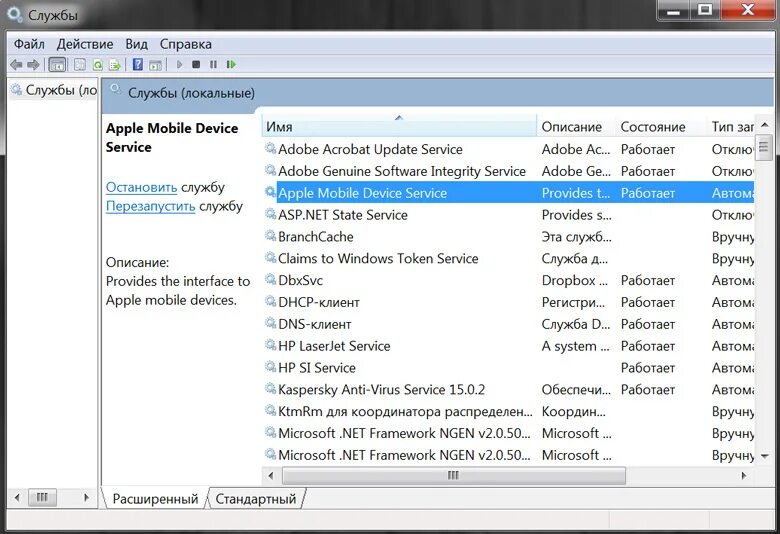Screen dimensions: 780x534
Task: Select Kaspersky Anti-Virus Service 15.0.2
Action: [x=508, y=390]
